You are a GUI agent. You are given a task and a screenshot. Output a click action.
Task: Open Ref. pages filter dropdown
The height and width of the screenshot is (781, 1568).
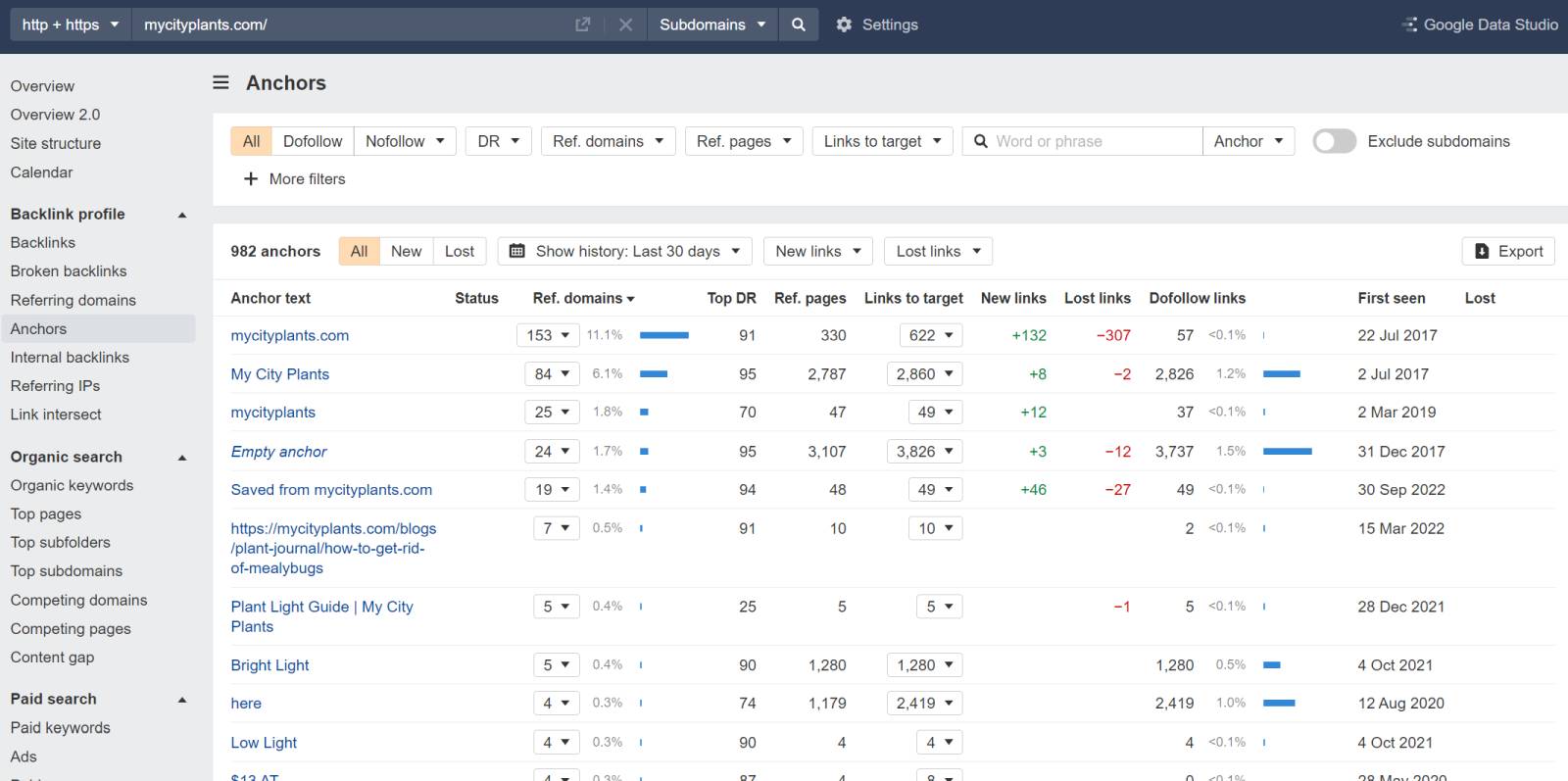tap(744, 141)
